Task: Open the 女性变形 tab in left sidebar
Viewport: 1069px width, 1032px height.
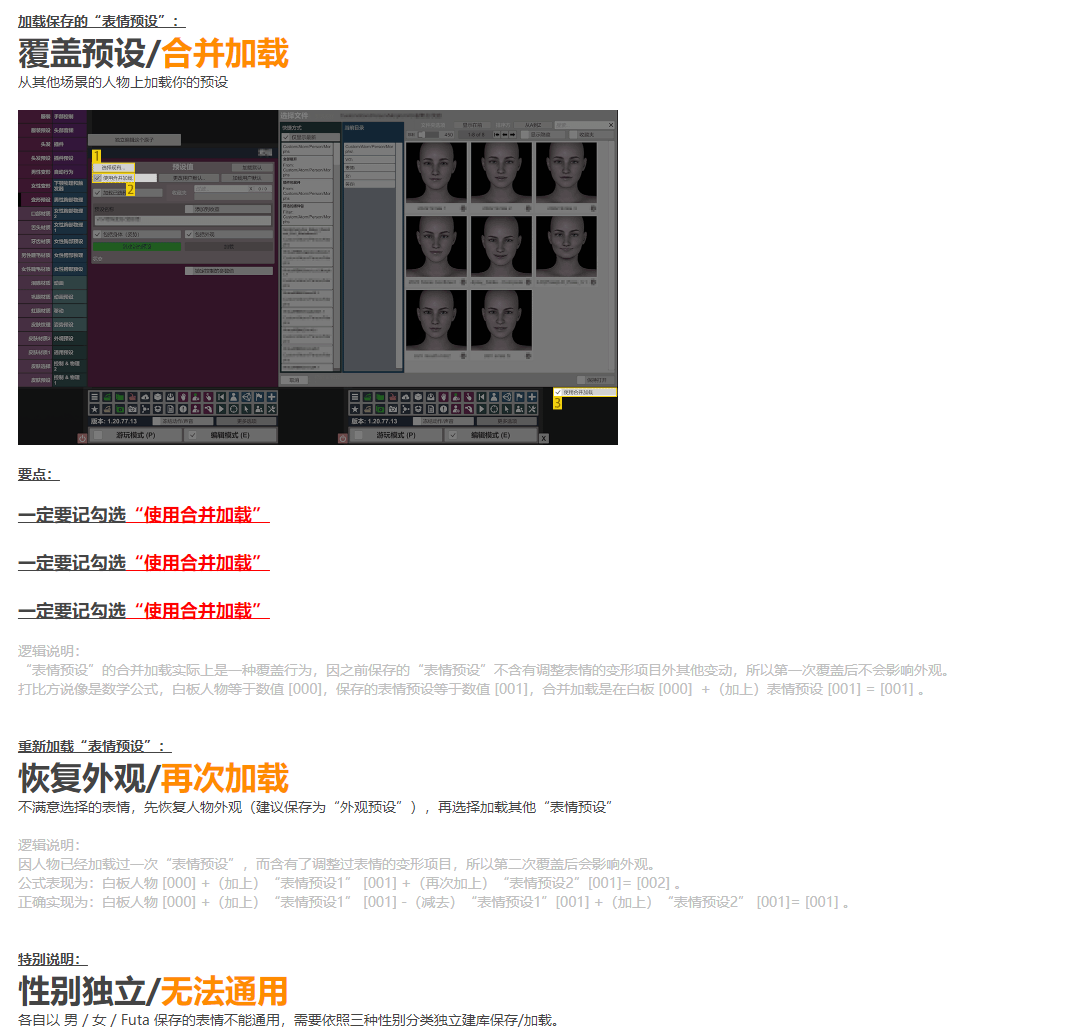Action: (x=35, y=185)
